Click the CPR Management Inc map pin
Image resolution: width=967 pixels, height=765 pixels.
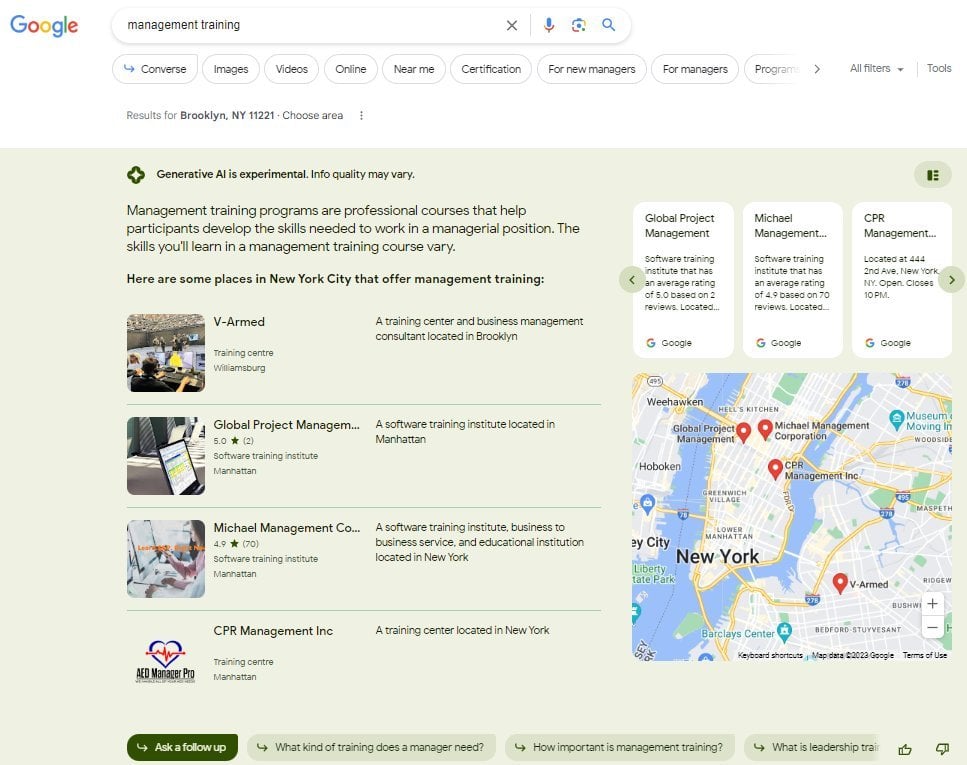pyautogui.click(x=775, y=469)
